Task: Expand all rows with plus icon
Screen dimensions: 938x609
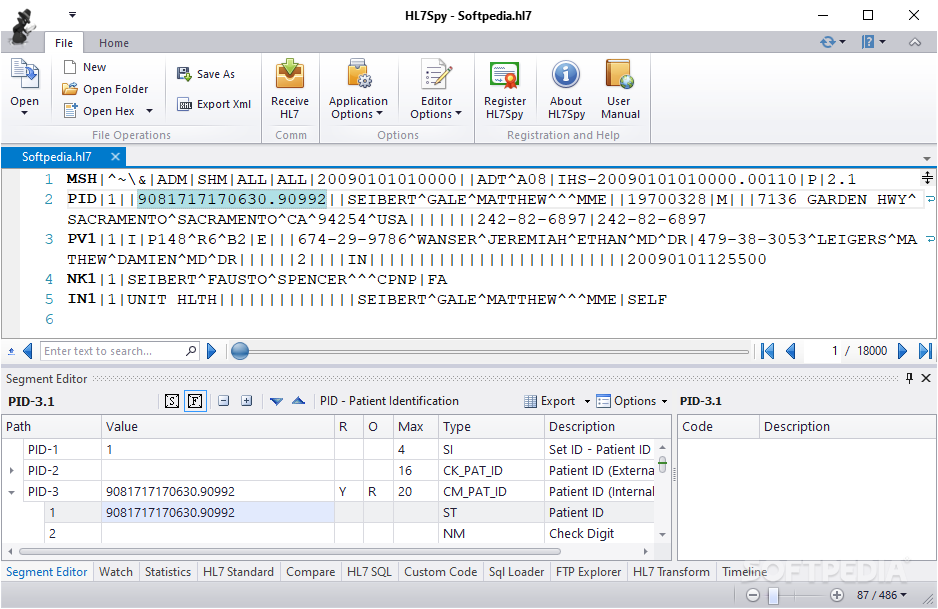Action: click(246, 401)
